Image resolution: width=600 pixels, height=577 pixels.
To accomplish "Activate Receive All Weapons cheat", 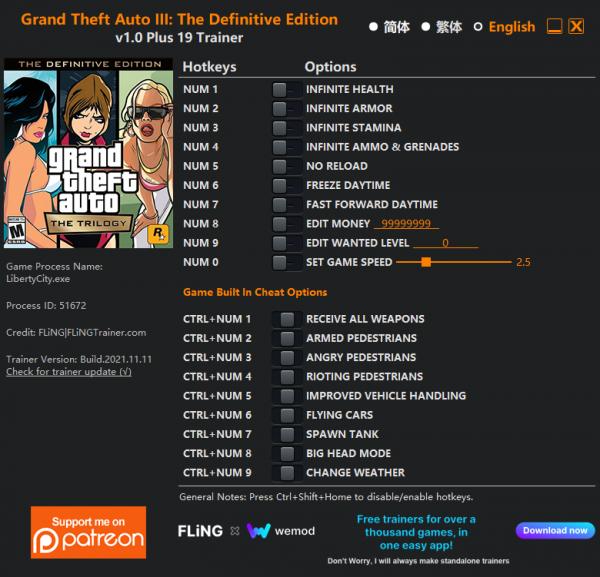I will pyautogui.click(x=287, y=319).
